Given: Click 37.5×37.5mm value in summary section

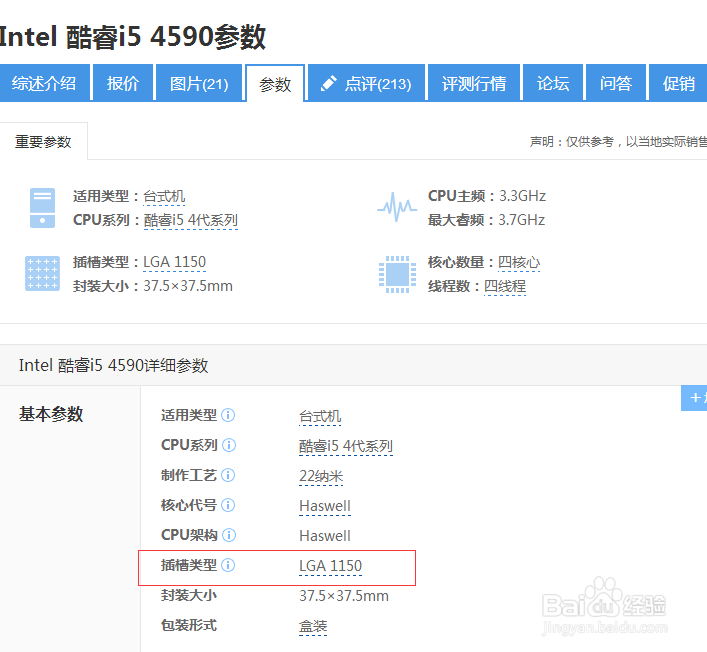Looking at the screenshot, I should [x=188, y=286].
